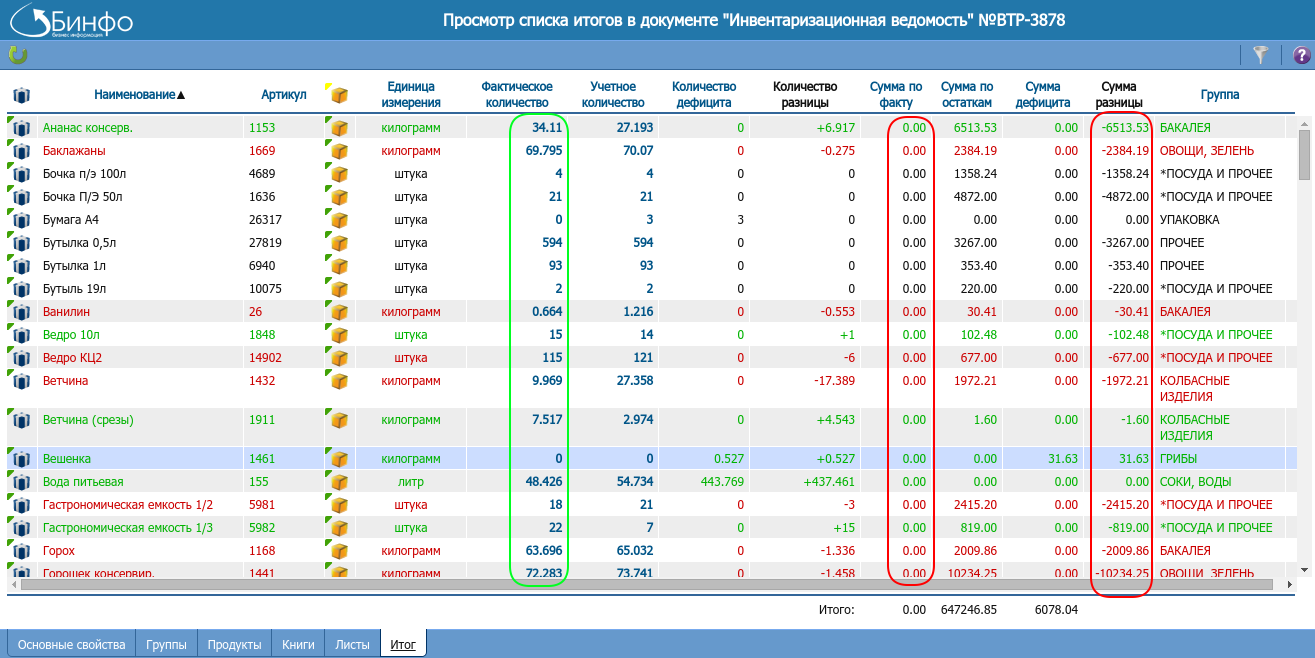Sort by Наименование column header
Image resolution: width=1315 pixels, height=658 pixels.
coord(140,95)
